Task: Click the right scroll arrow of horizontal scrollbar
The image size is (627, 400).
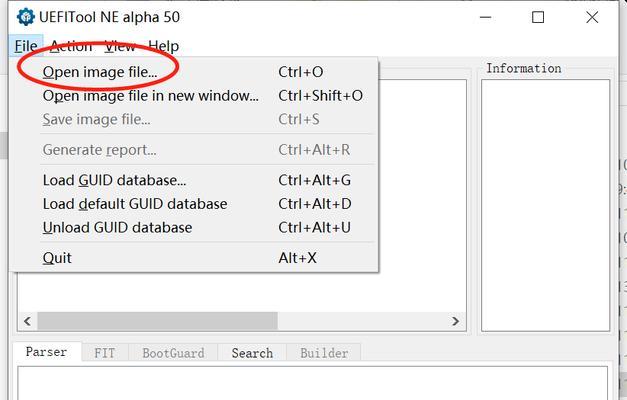Action: coord(455,322)
